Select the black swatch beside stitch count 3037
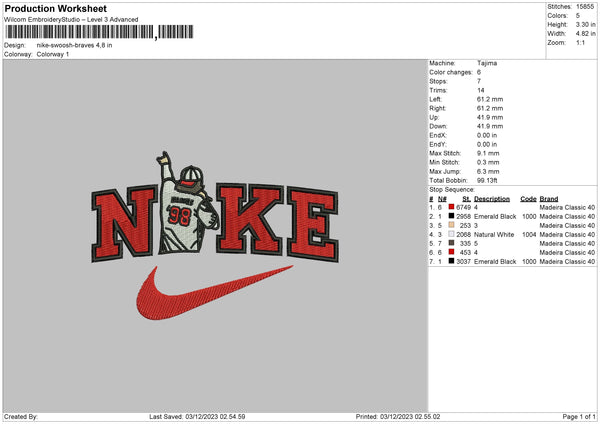600x424 pixels. pos(452,261)
